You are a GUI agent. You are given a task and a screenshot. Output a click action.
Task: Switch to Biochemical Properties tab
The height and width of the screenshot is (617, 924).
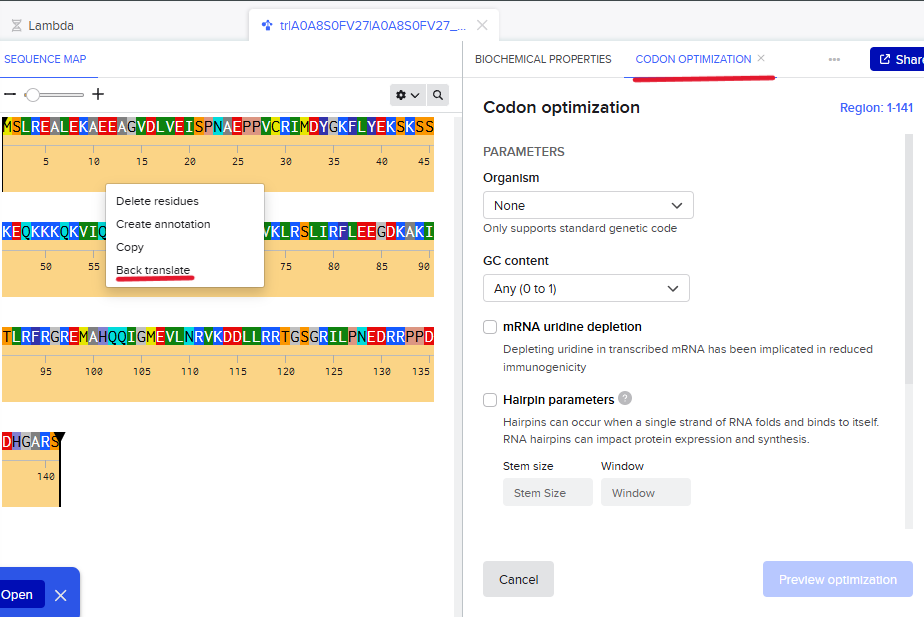(543, 59)
